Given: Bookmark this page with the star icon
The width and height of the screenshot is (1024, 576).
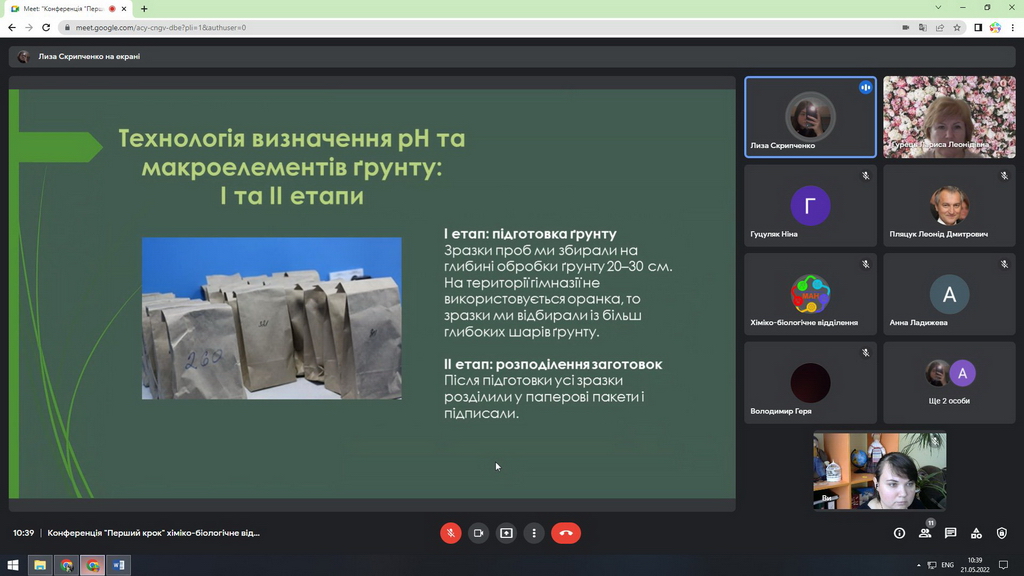Looking at the screenshot, I should click(957, 27).
